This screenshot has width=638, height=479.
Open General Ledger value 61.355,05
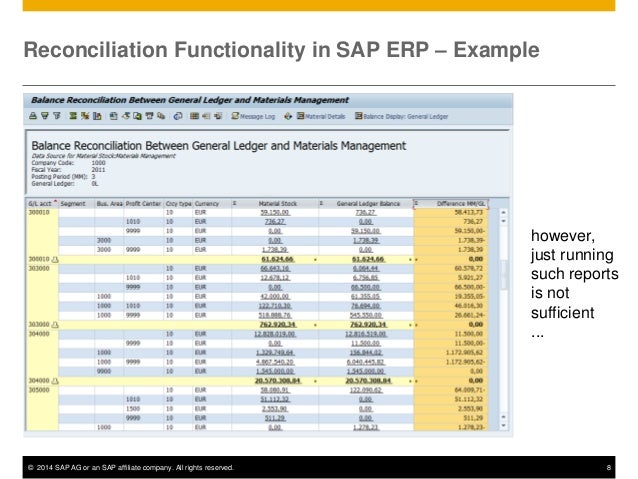point(365,297)
